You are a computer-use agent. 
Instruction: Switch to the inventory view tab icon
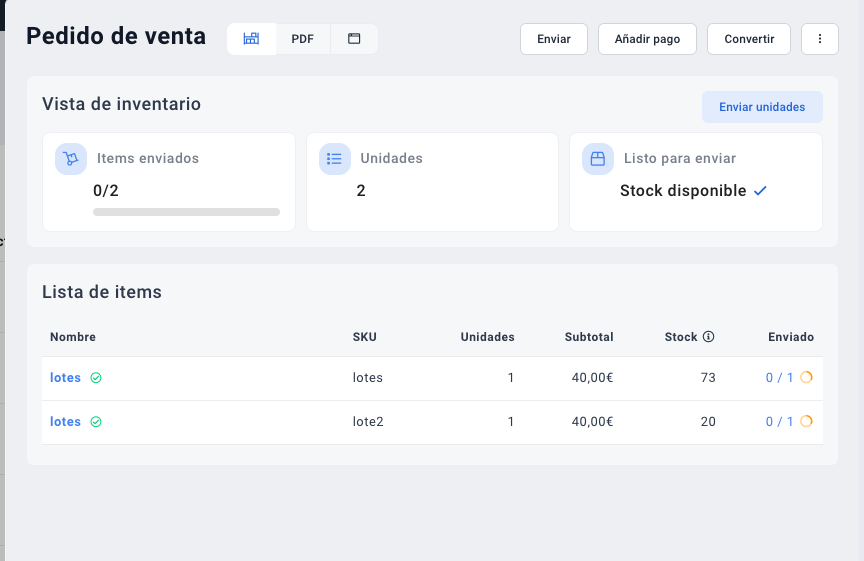251,39
